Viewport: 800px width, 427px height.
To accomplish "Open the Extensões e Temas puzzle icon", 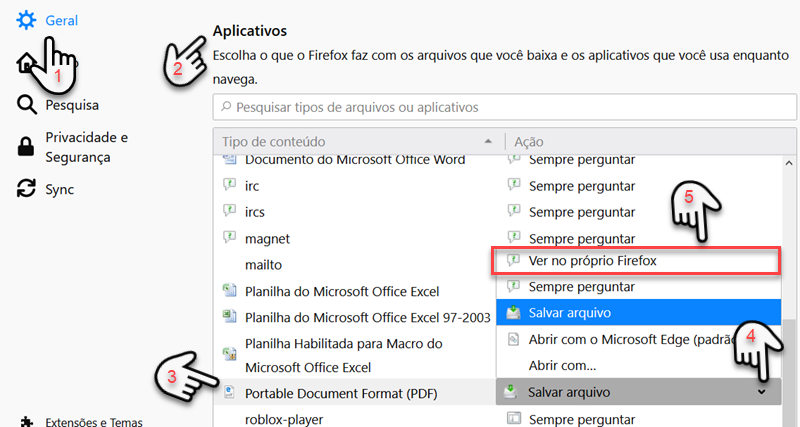I will tap(27, 421).
